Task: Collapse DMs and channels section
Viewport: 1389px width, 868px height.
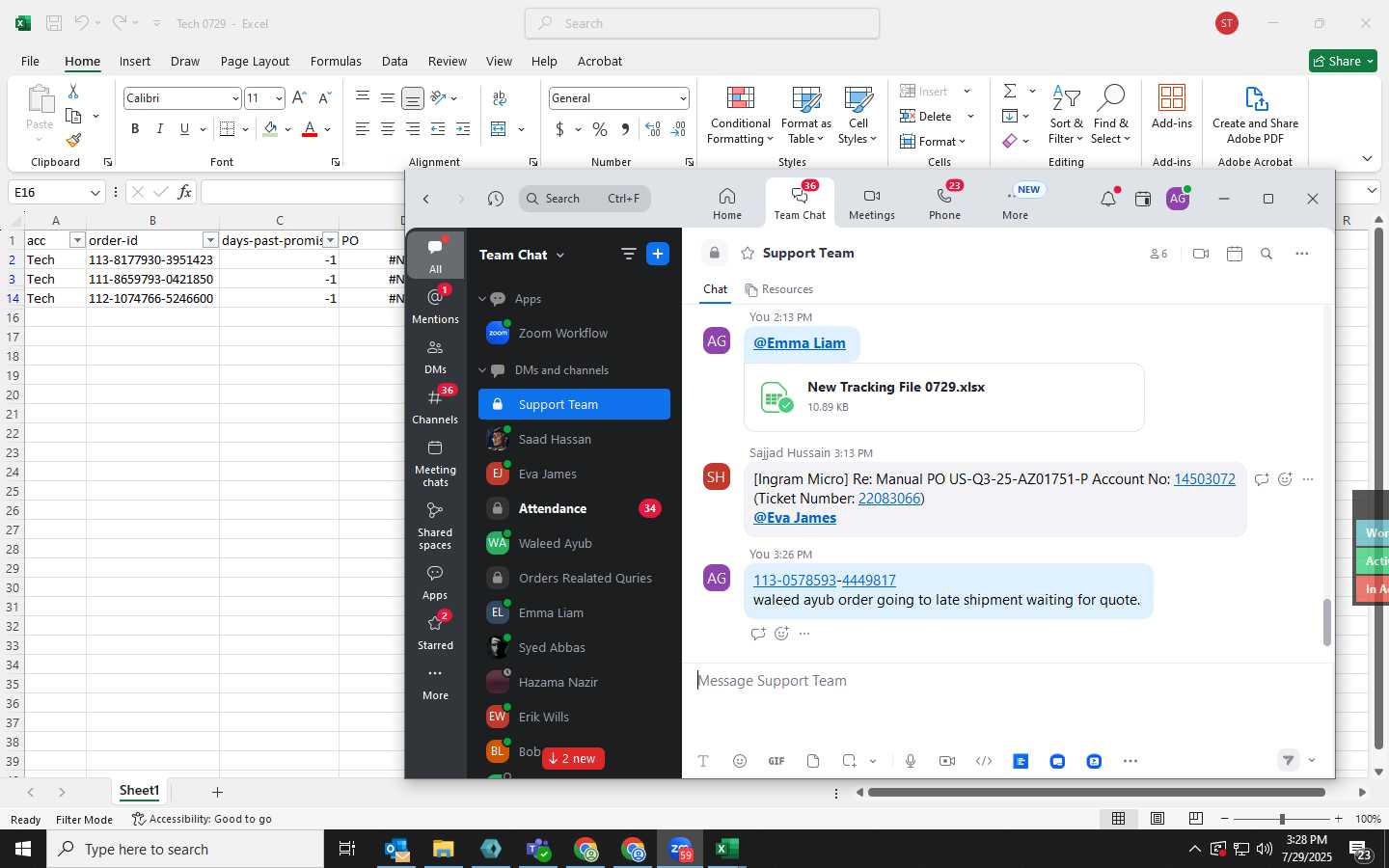Action: (x=482, y=370)
